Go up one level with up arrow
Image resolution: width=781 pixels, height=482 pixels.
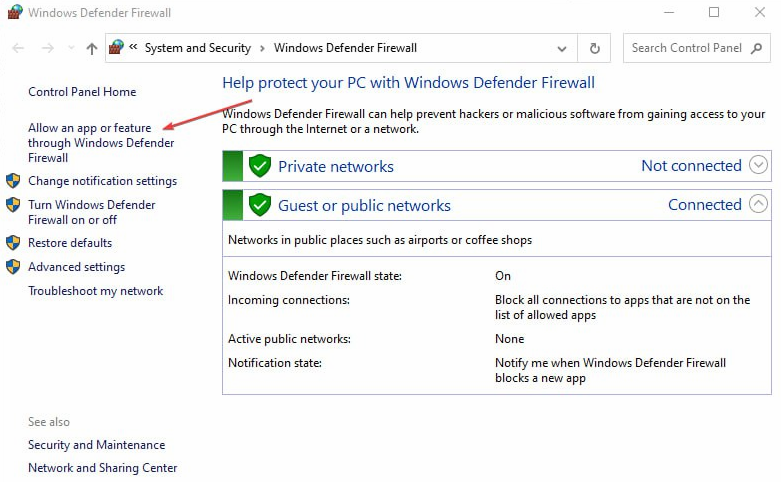point(92,48)
